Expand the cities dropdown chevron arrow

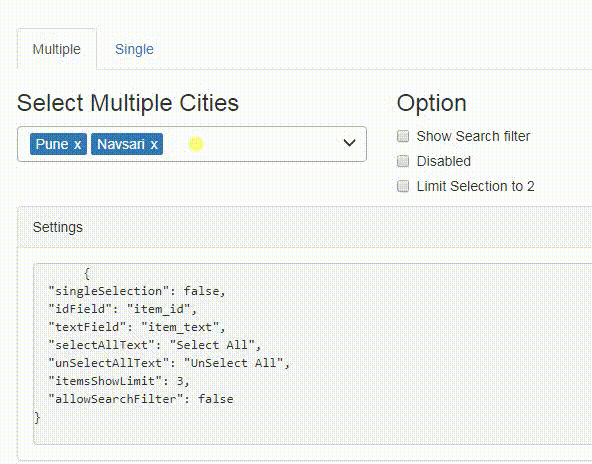349,143
